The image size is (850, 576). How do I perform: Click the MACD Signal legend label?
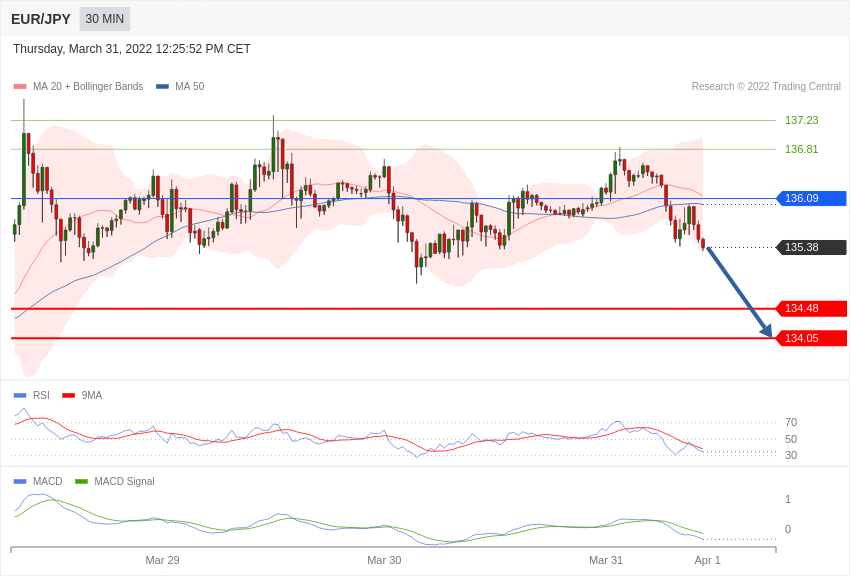(x=124, y=482)
